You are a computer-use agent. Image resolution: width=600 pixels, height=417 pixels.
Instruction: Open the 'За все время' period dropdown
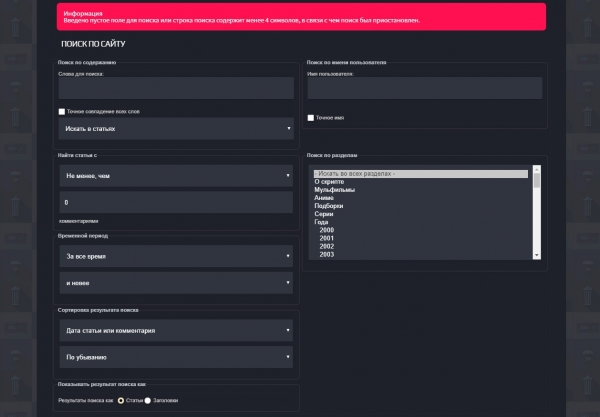click(x=176, y=256)
